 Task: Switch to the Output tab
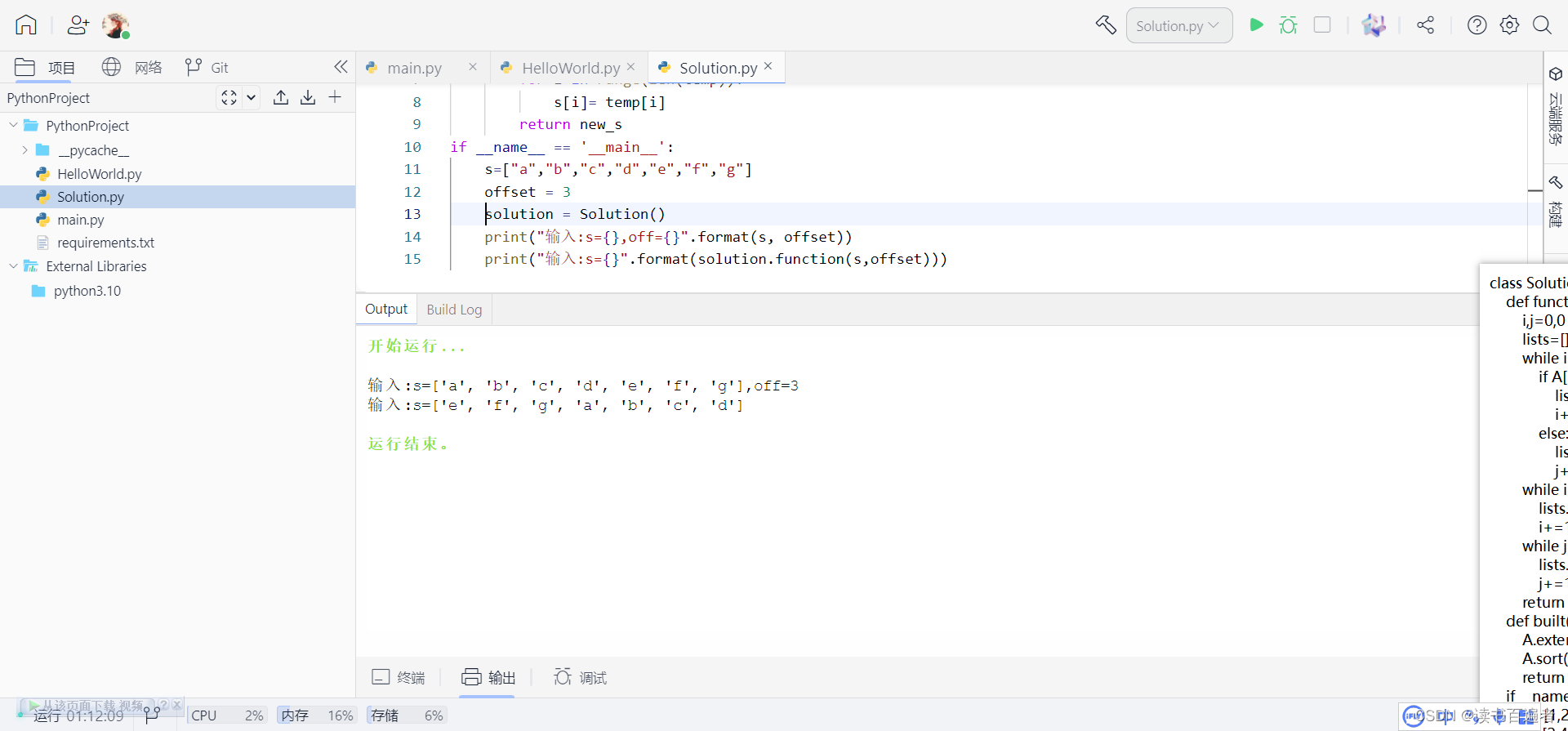click(386, 310)
